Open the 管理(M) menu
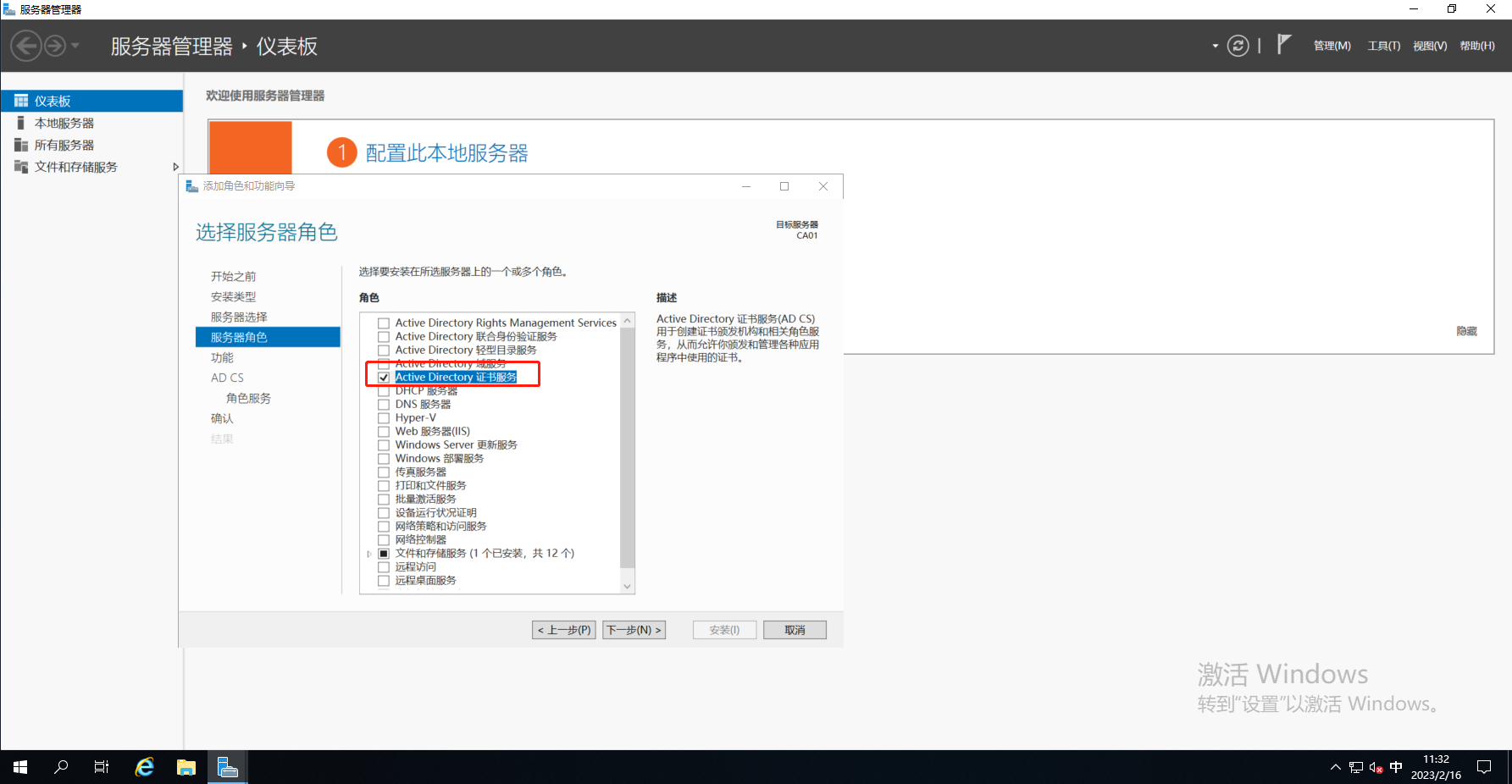The image size is (1512, 784). click(1332, 46)
